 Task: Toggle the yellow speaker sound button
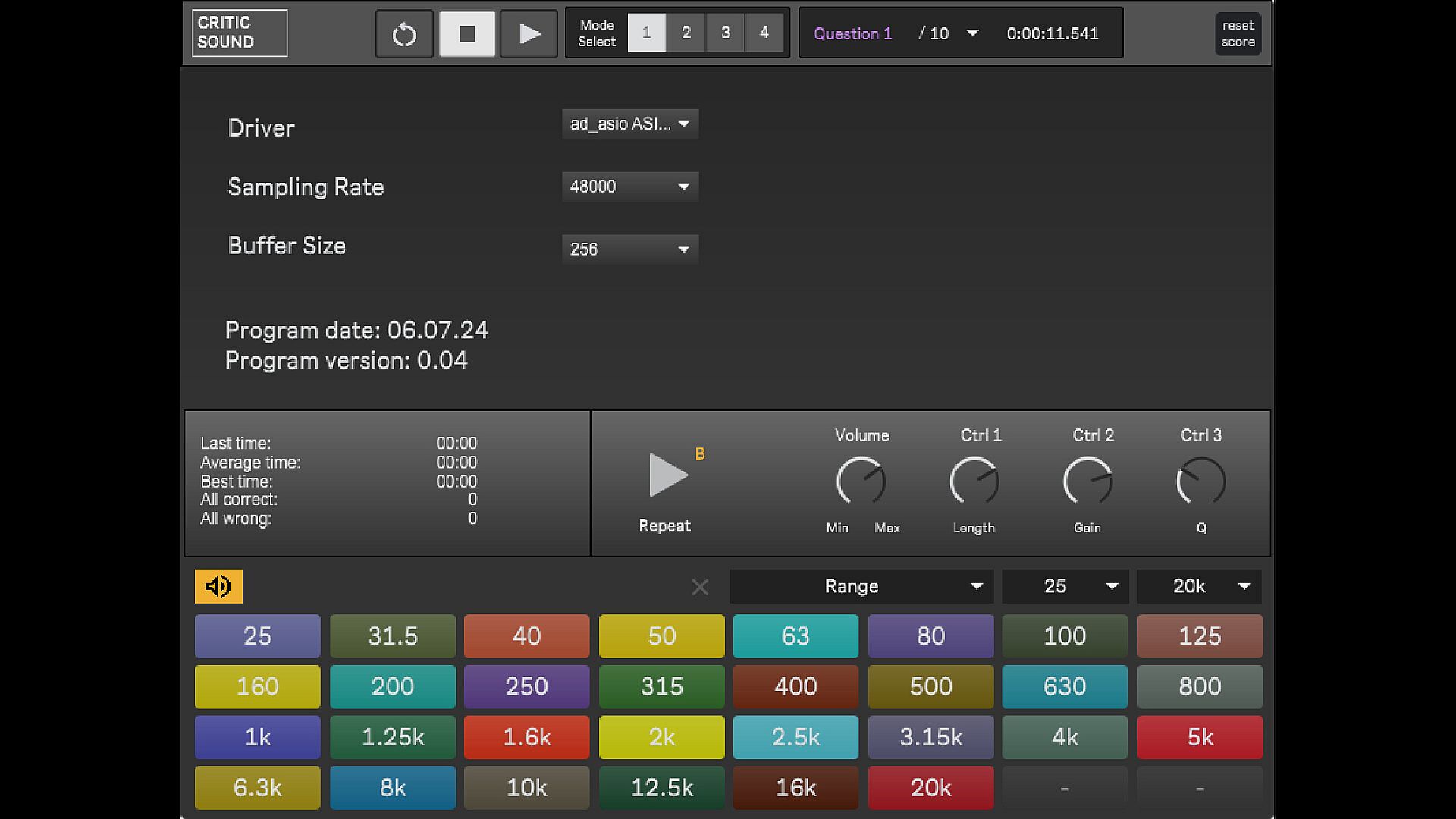218,586
